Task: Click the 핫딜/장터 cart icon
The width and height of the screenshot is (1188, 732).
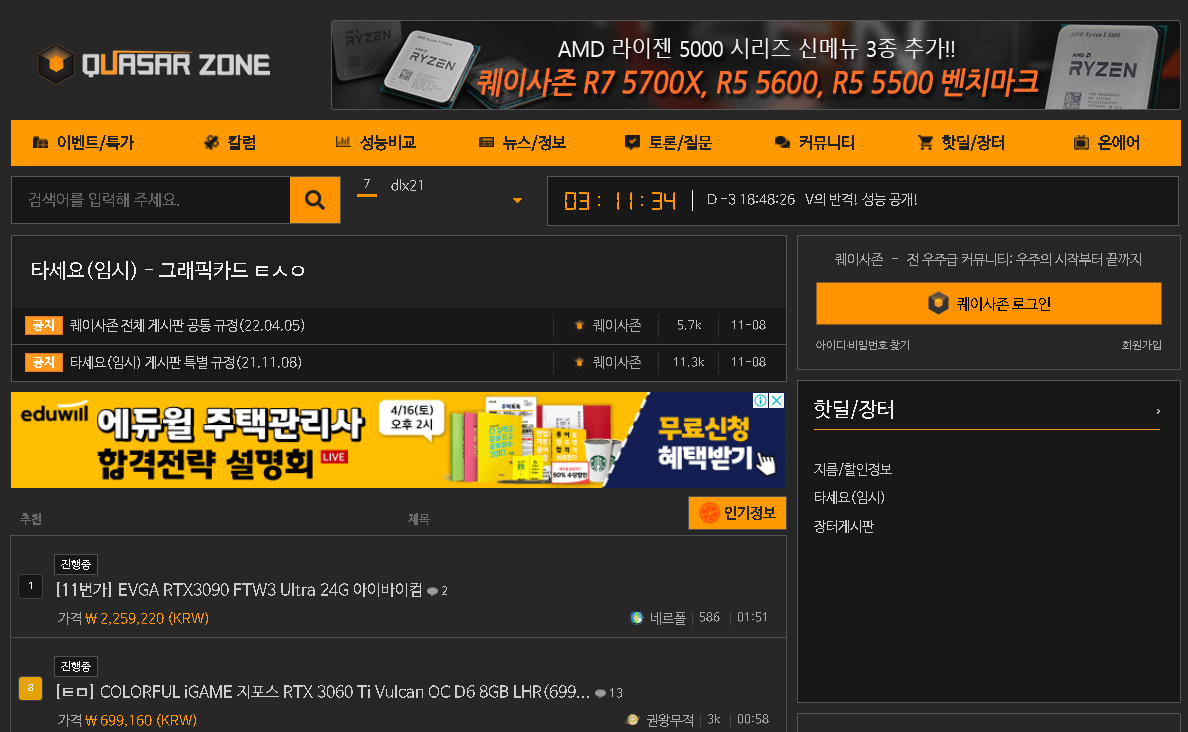Action: [925, 142]
